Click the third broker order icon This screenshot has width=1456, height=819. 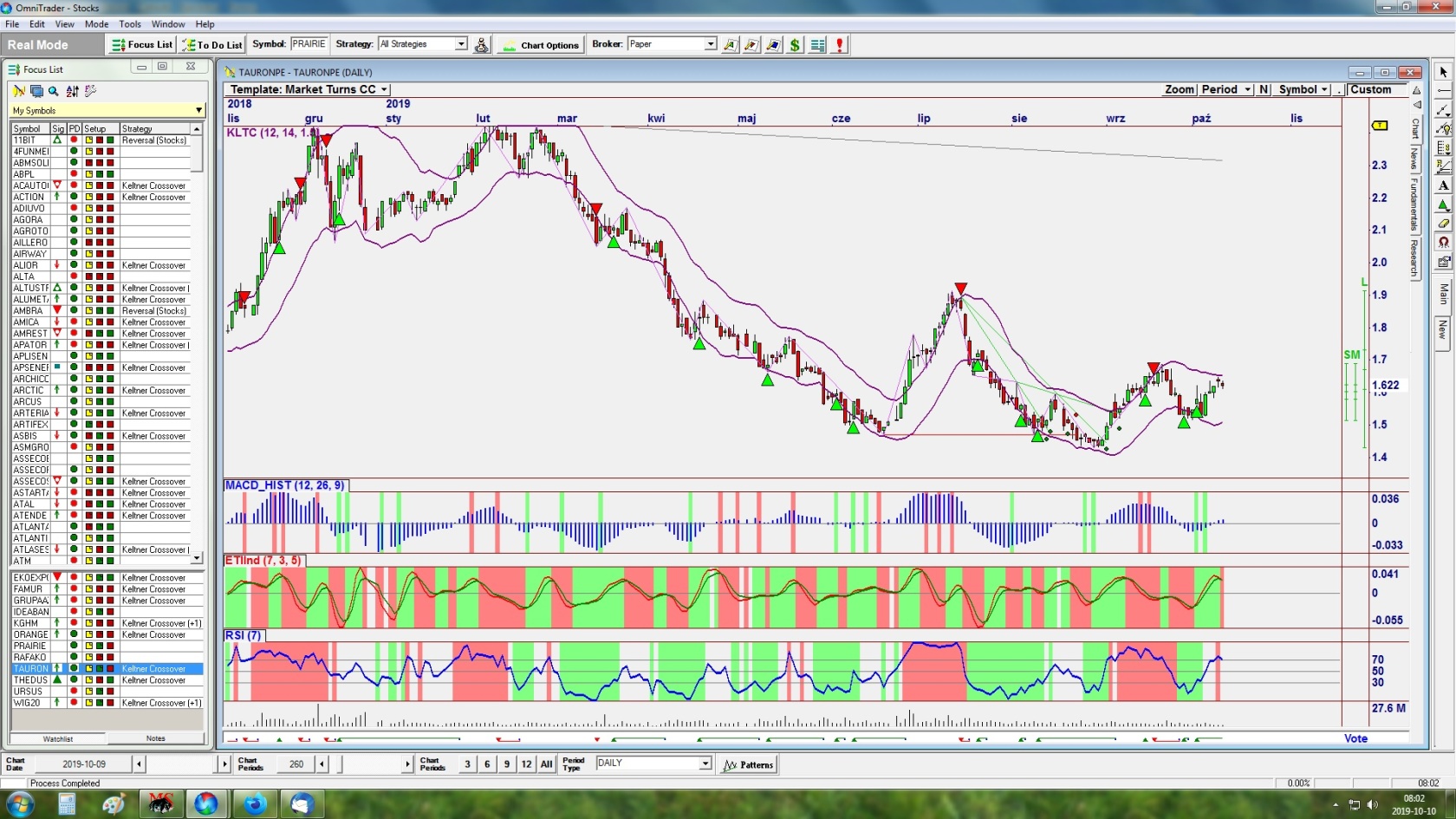coord(773,44)
